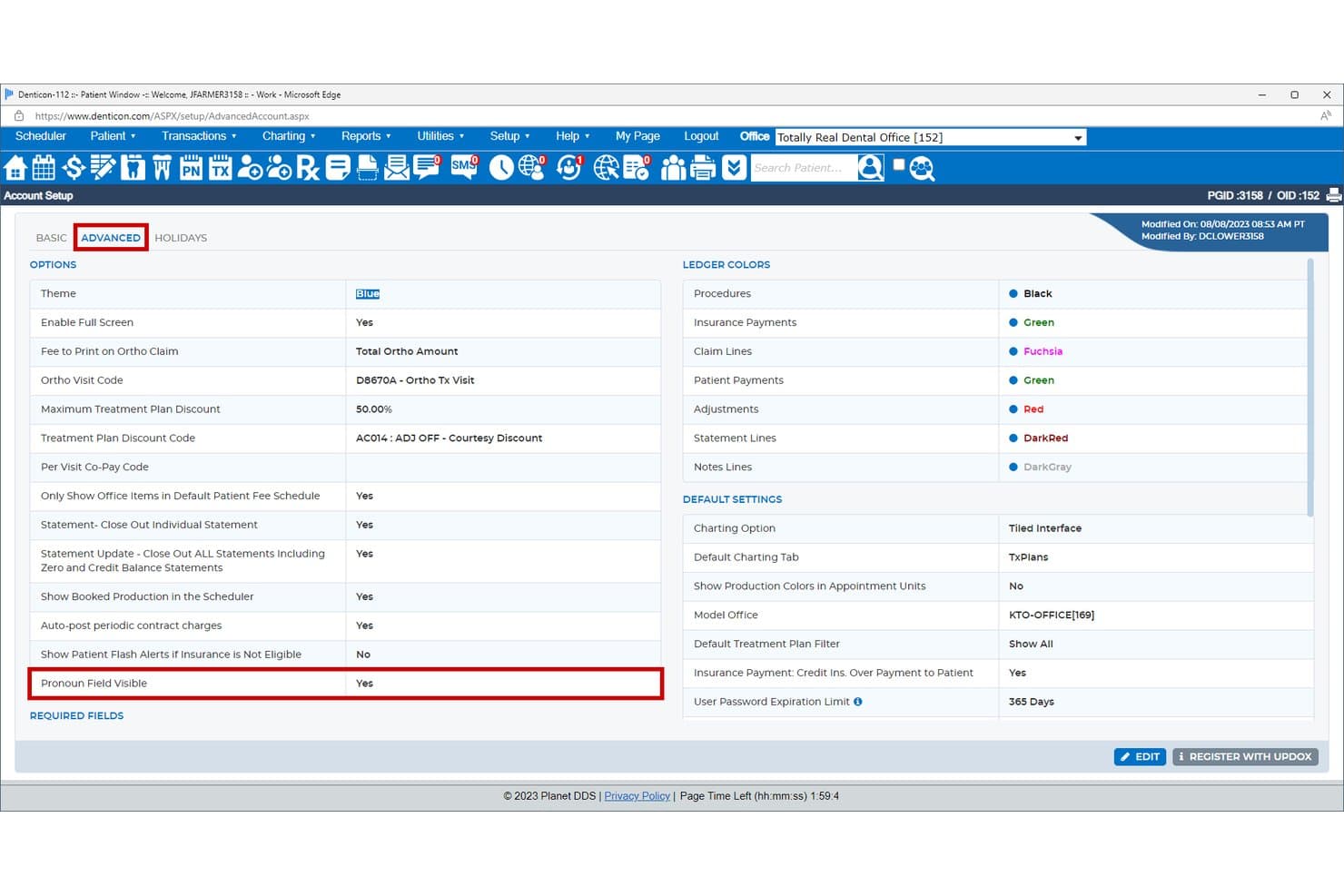Click the patient search magnifier icon
This screenshot has width=1344, height=896.
tap(870, 168)
